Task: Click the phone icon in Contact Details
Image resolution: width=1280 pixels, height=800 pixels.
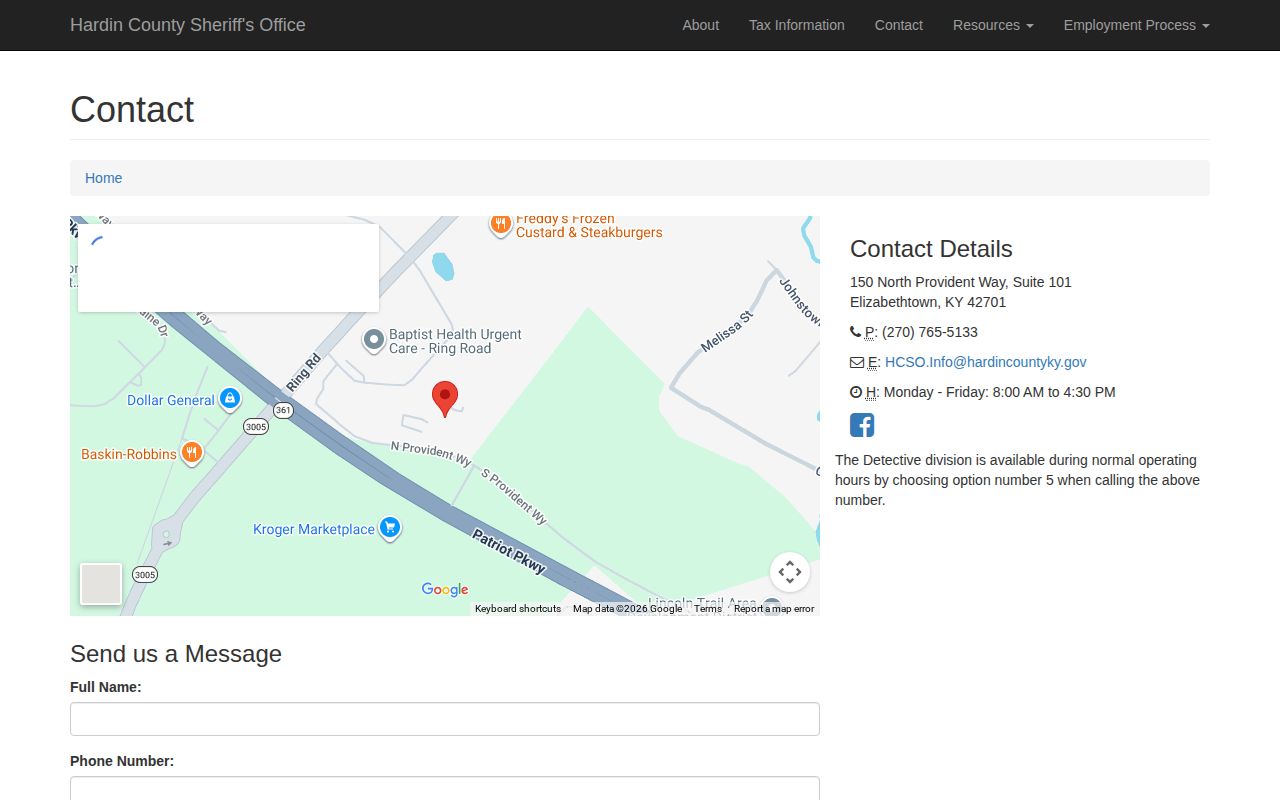Action: [855, 332]
